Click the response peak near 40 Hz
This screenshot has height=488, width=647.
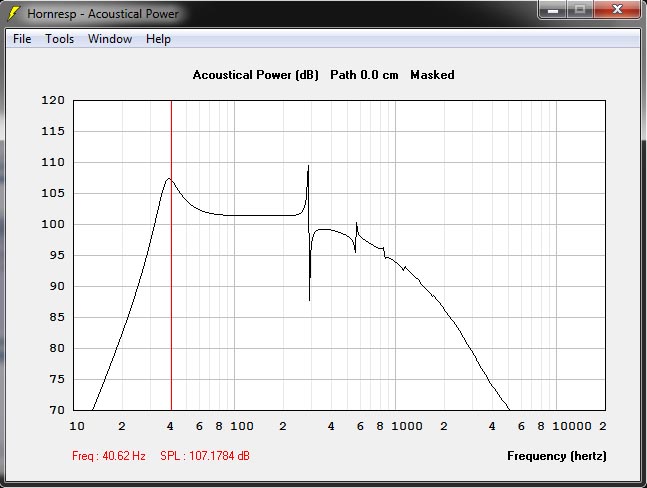click(169, 179)
